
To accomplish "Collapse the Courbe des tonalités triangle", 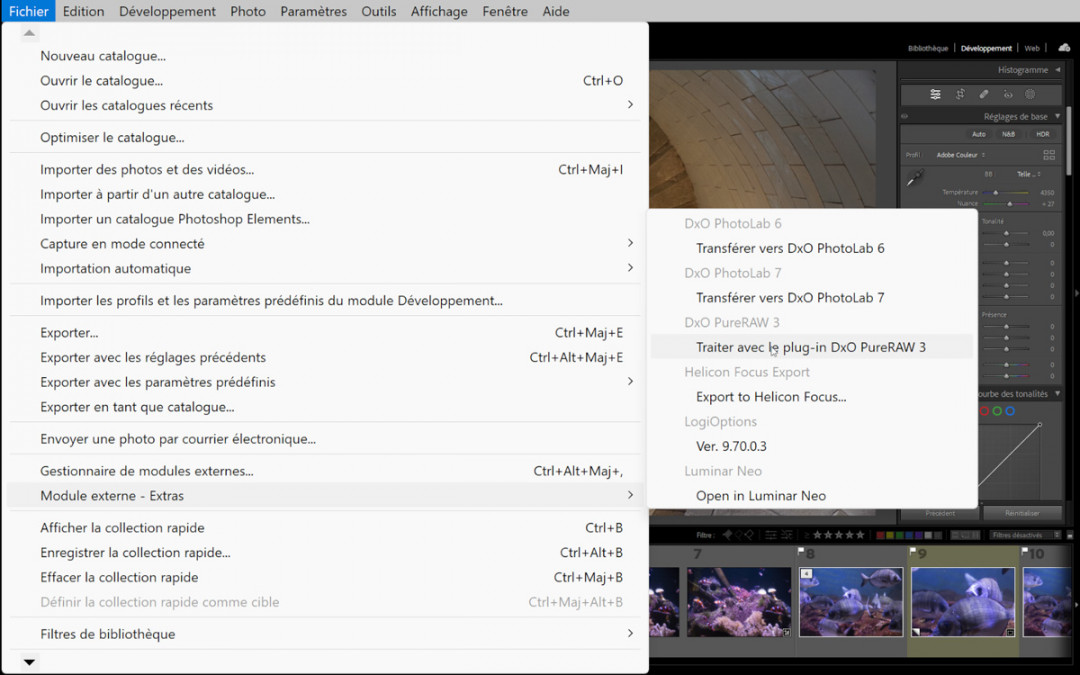I will [x=1057, y=393].
